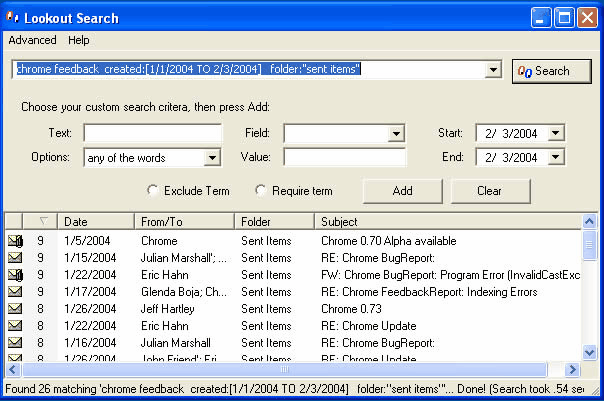Image resolution: width=604 pixels, height=401 pixels.
Task: Click envelope icon for Chrome 0.70 Alpha email
Action: tap(15, 241)
